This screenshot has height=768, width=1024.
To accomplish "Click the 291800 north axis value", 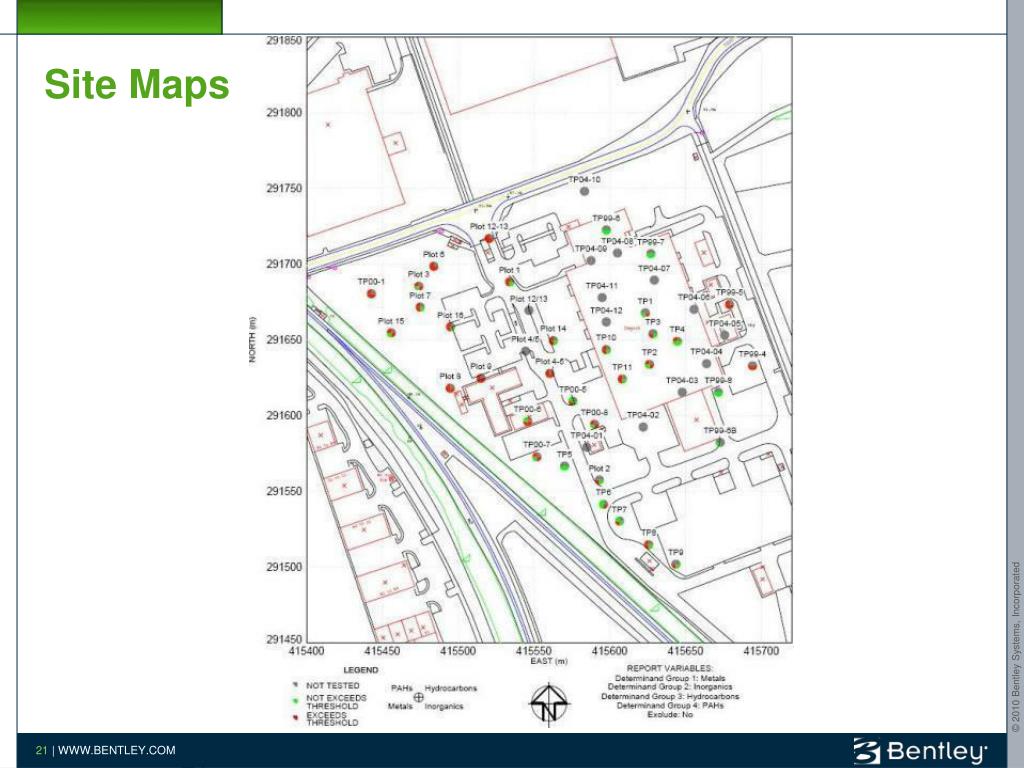I will (x=284, y=112).
